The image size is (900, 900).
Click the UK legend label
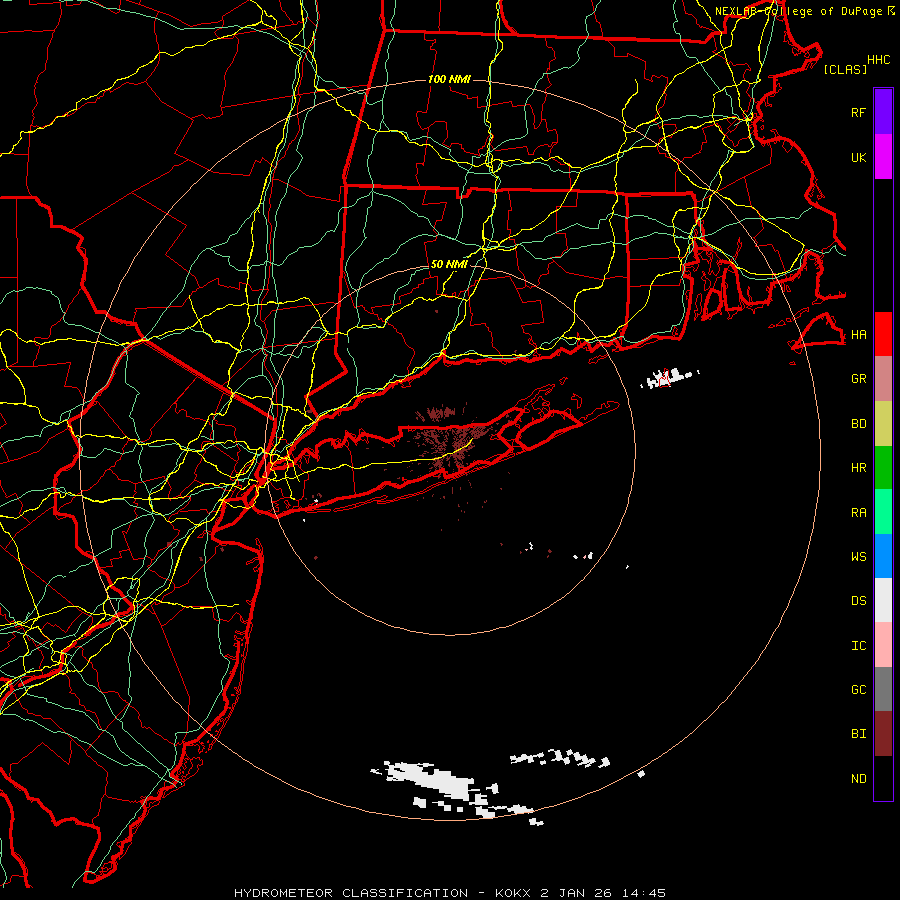[859, 157]
